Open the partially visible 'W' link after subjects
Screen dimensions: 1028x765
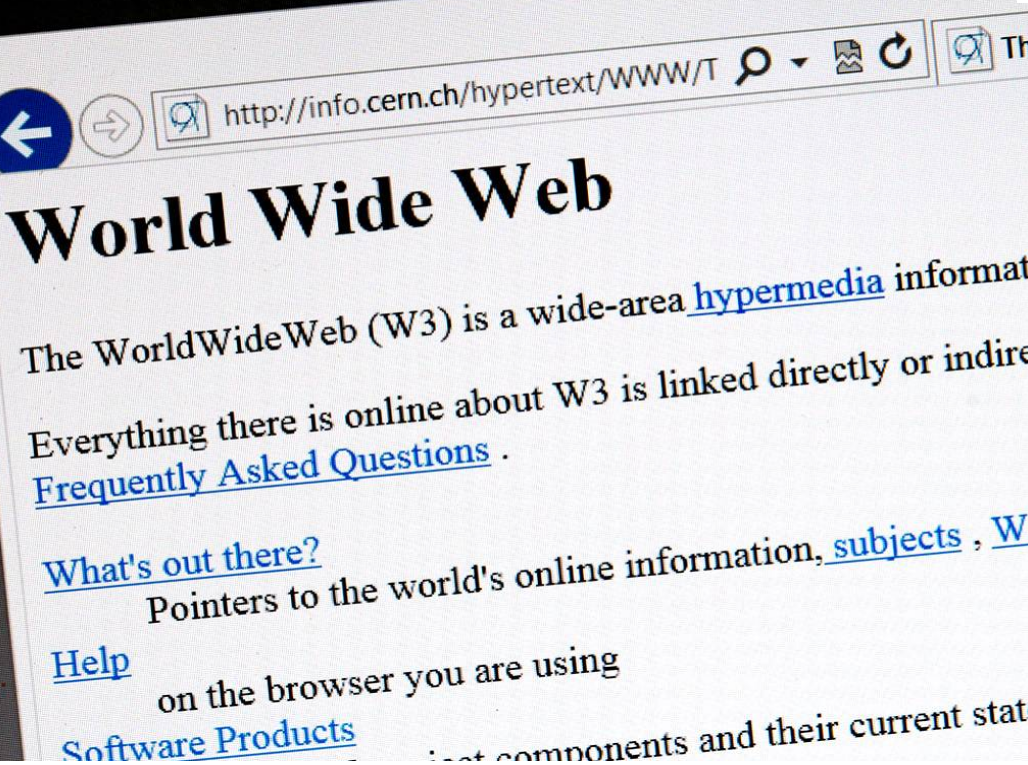pyautogui.click(x=1008, y=530)
